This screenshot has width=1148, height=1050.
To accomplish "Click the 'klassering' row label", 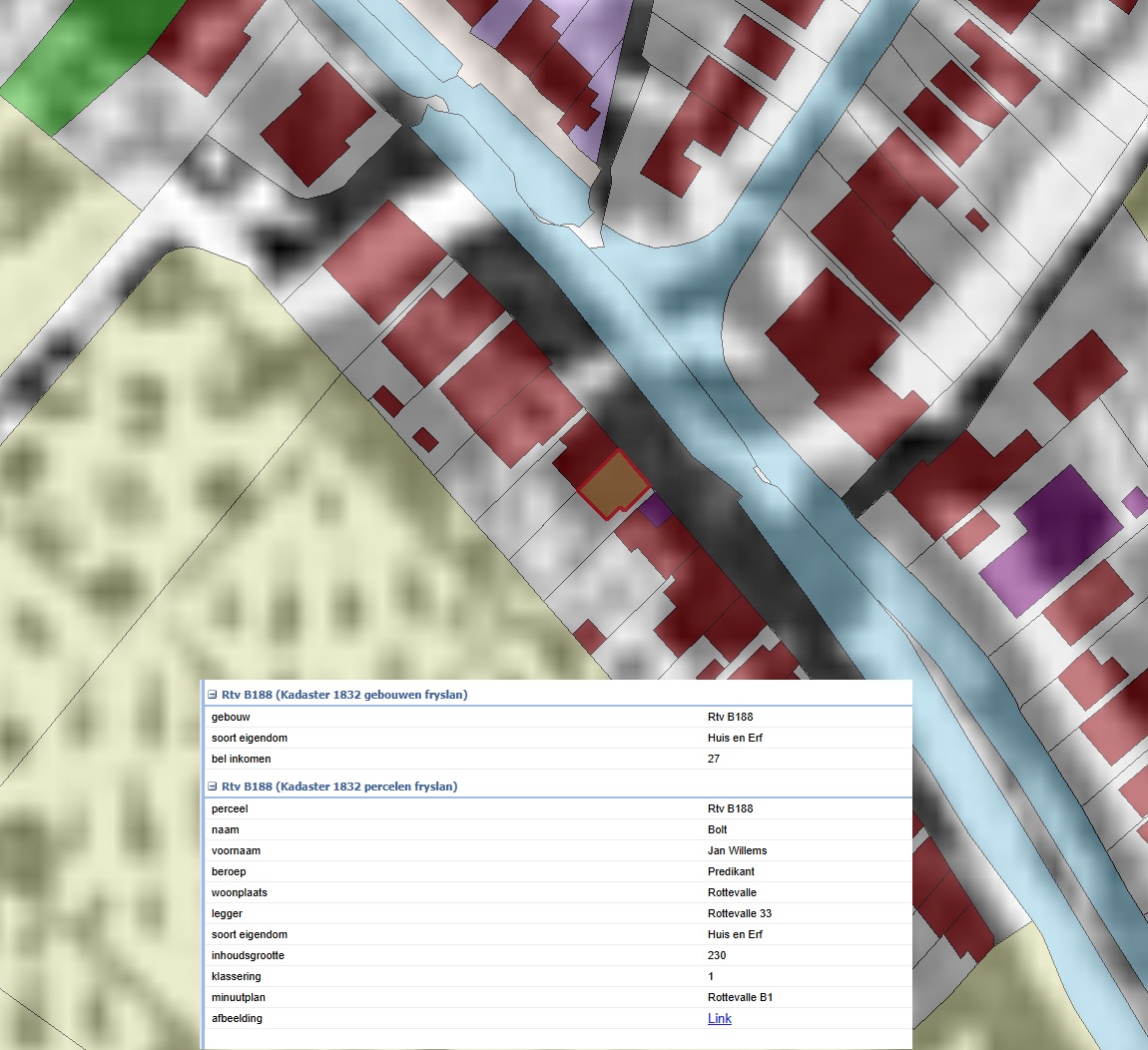I will (236, 976).
